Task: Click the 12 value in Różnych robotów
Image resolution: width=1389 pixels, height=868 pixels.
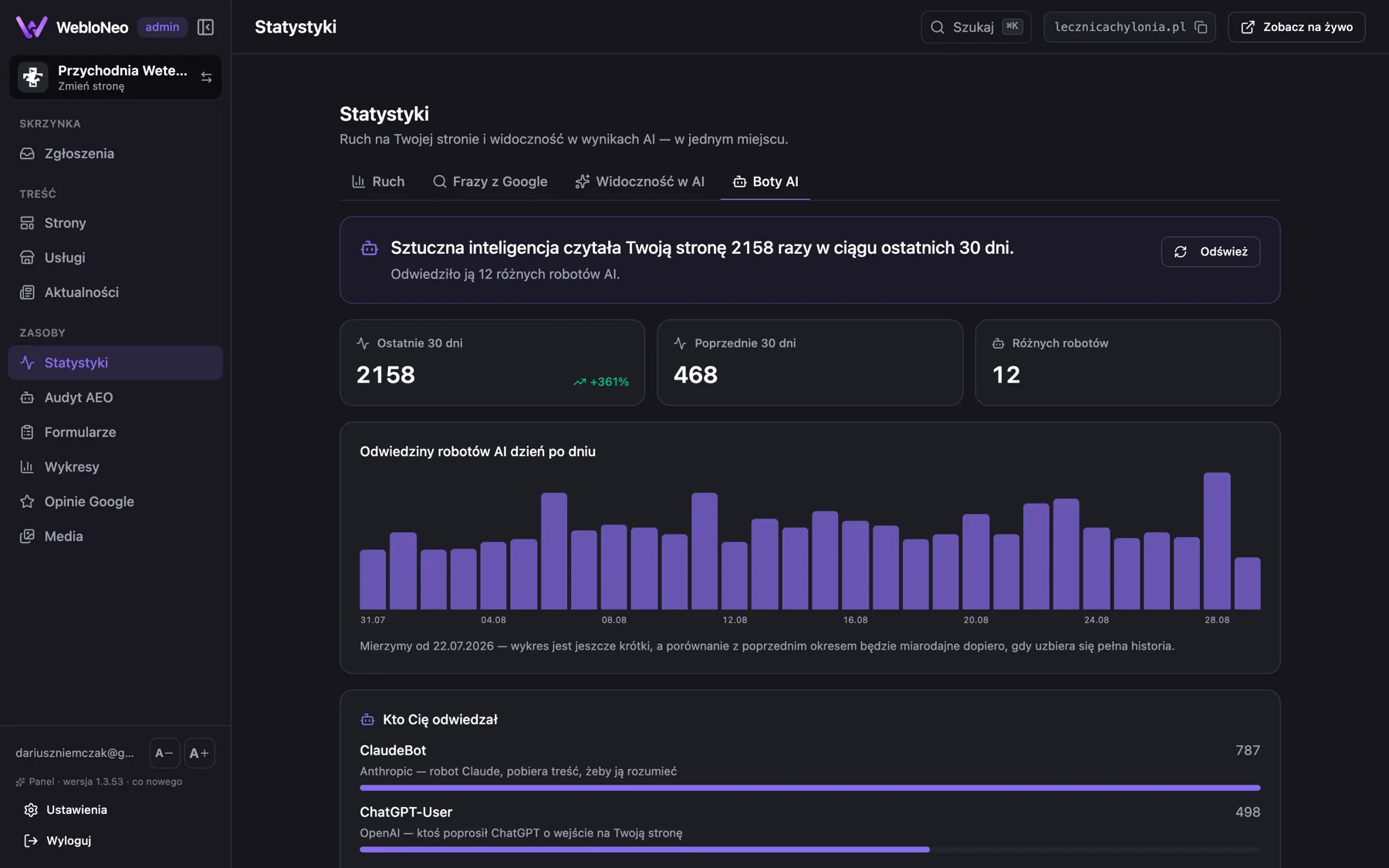Action: click(1006, 375)
